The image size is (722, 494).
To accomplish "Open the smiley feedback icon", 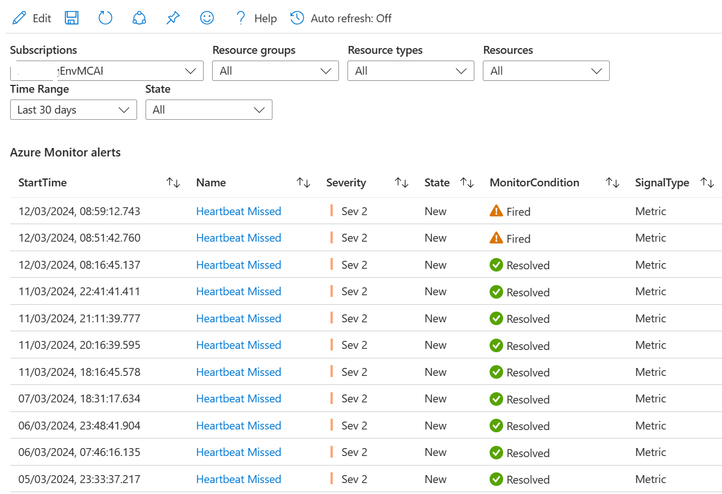I will tap(207, 18).
